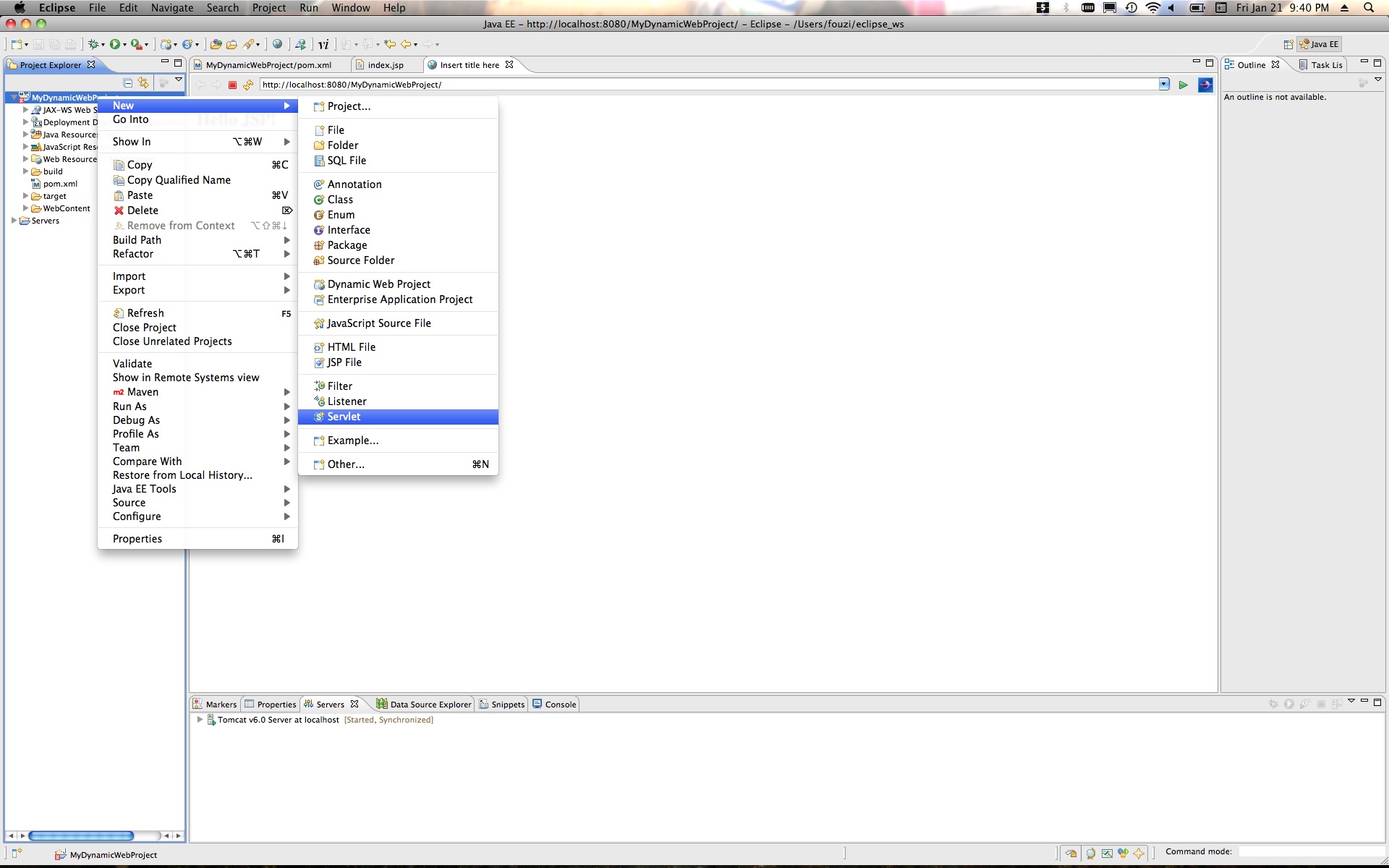Click the New Servlet toolbar icon

click(187, 44)
